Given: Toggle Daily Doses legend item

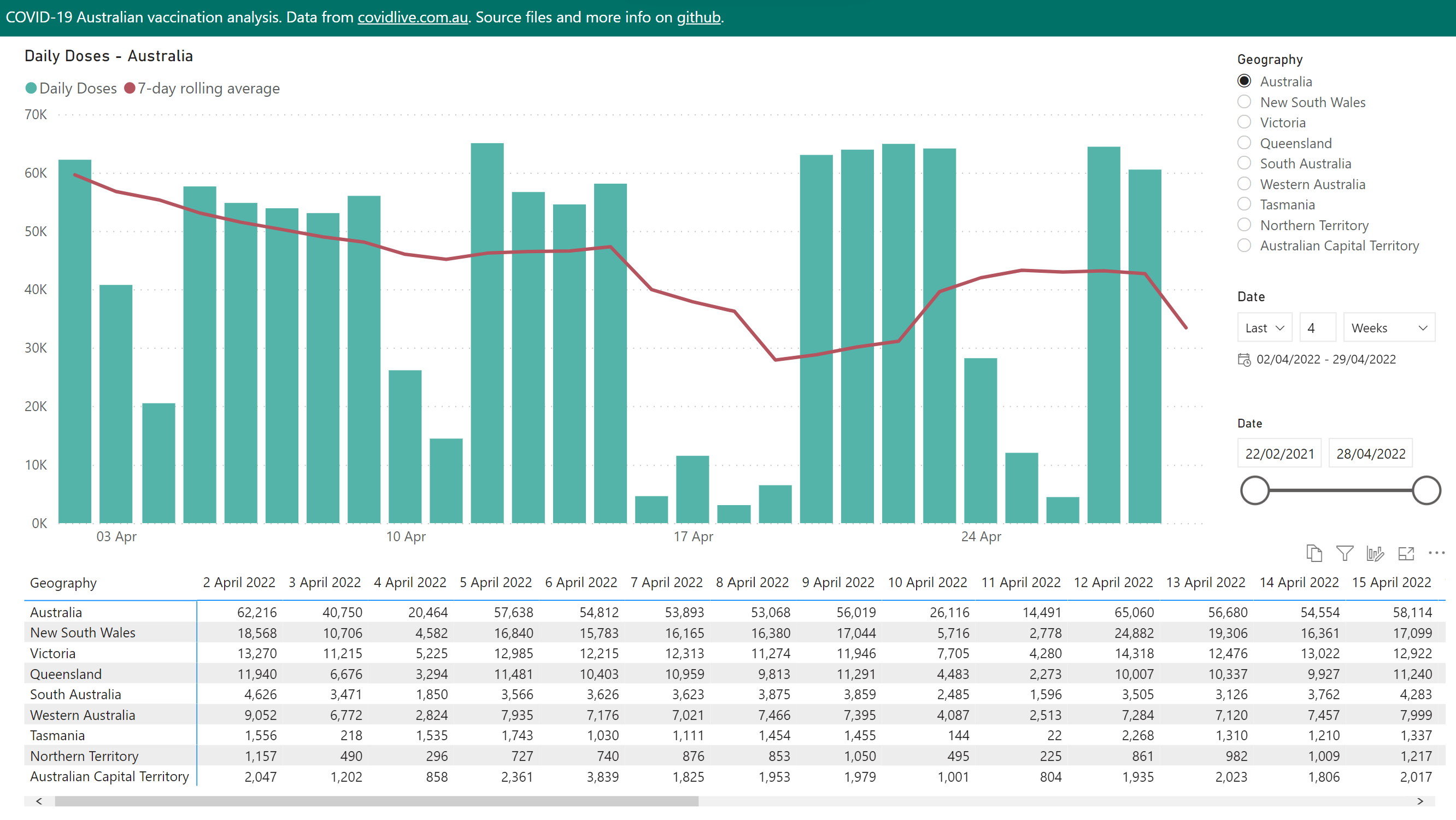Looking at the screenshot, I should (71, 88).
